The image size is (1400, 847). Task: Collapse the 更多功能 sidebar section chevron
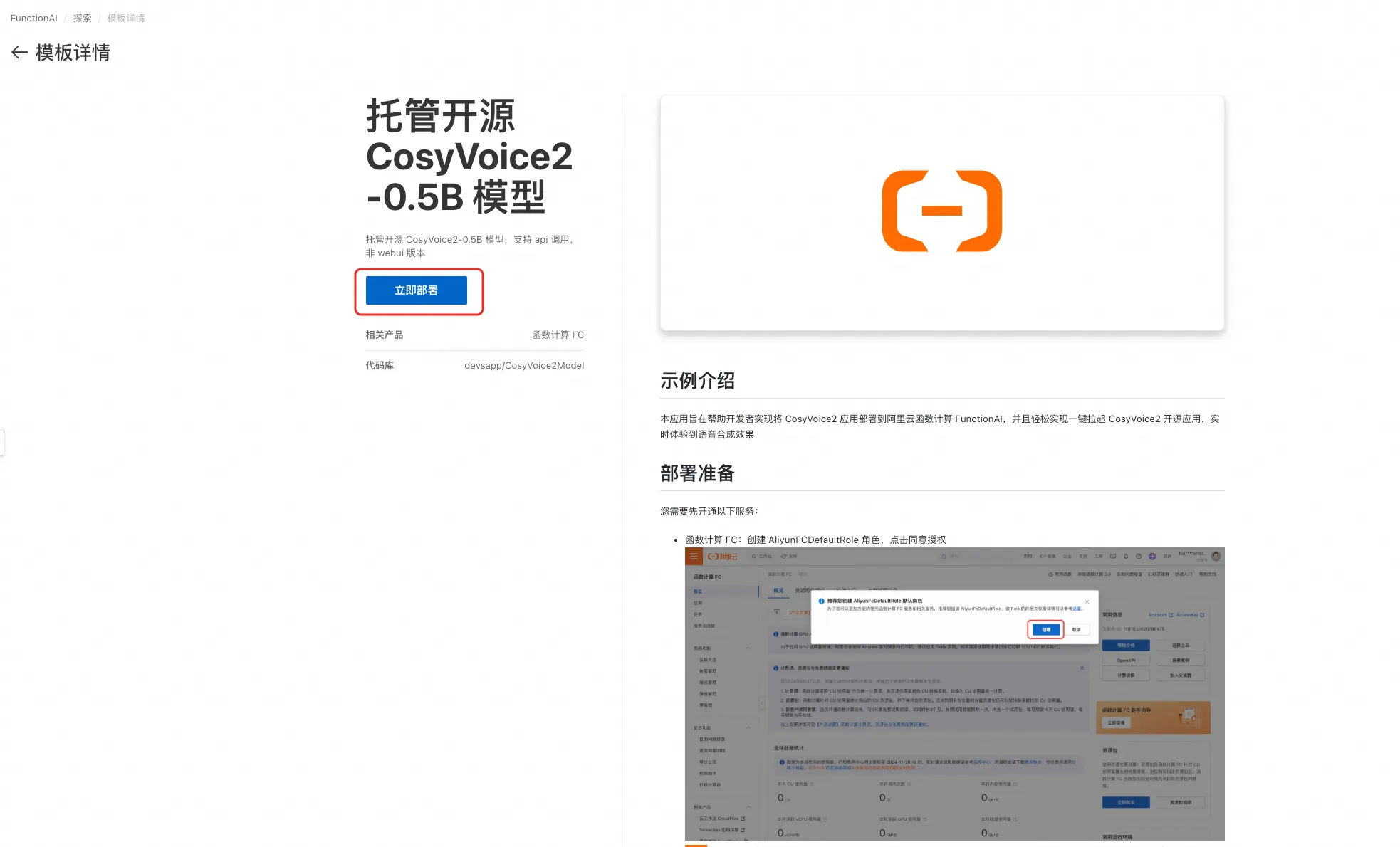748,727
